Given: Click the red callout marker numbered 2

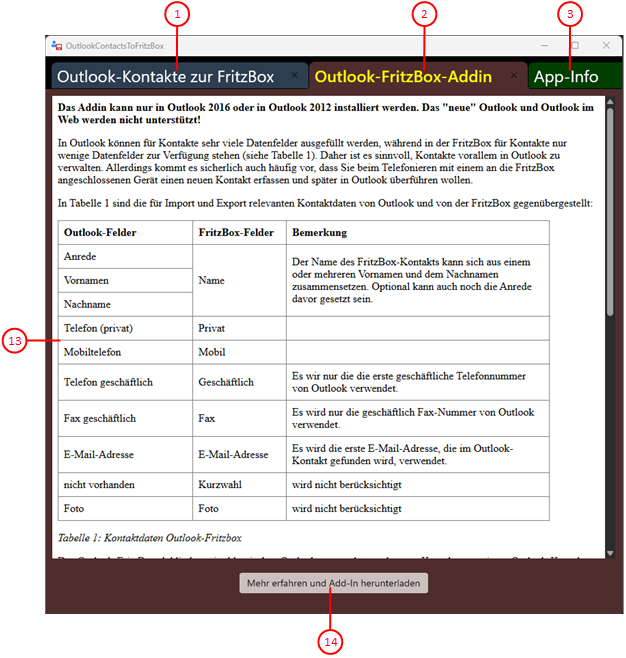Looking at the screenshot, I should point(424,14).
